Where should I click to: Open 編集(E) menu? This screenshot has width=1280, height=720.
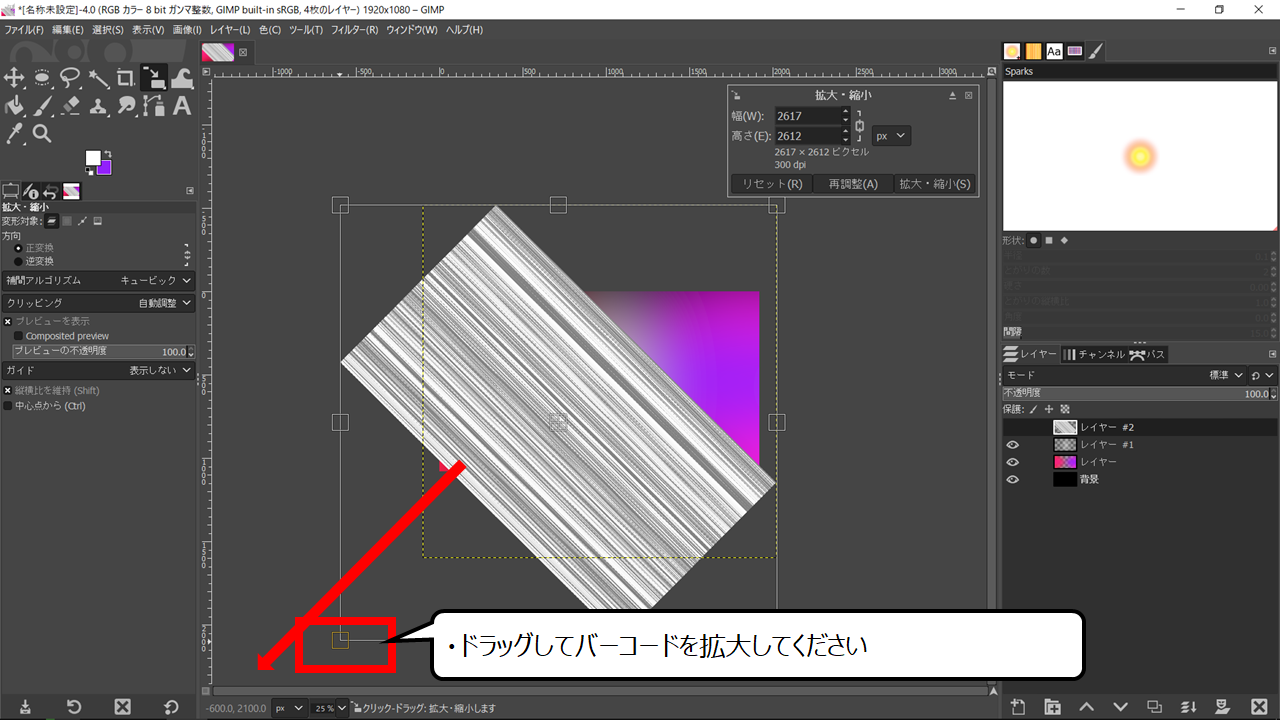[68, 30]
